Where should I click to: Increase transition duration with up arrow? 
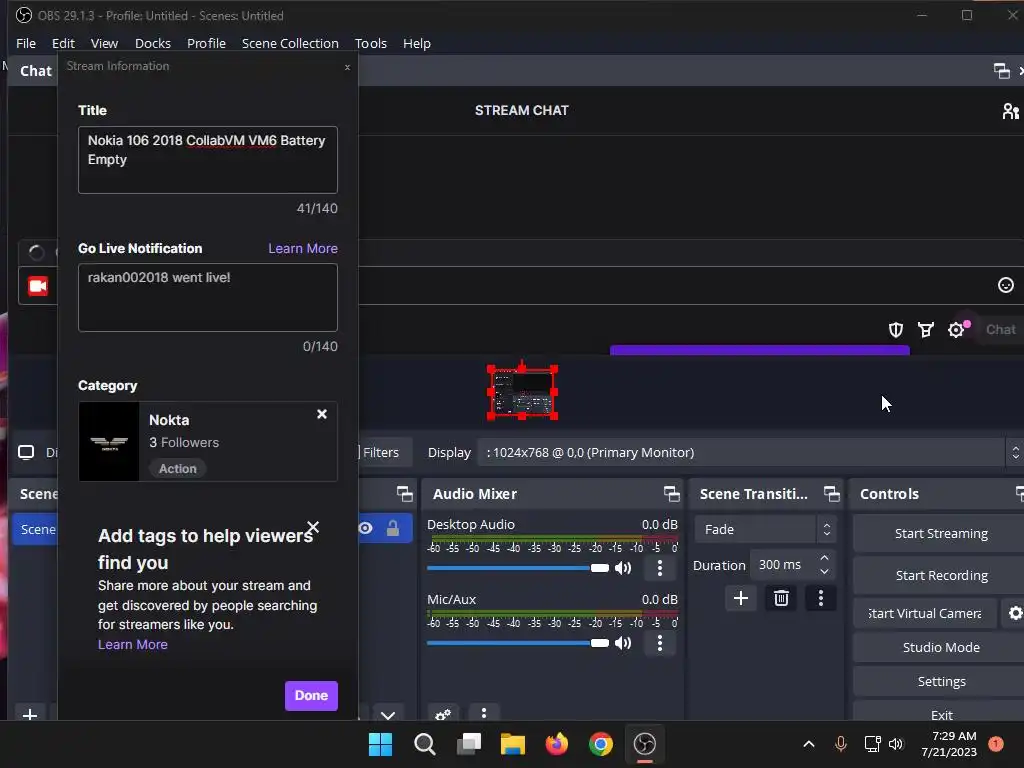[x=824, y=558]
